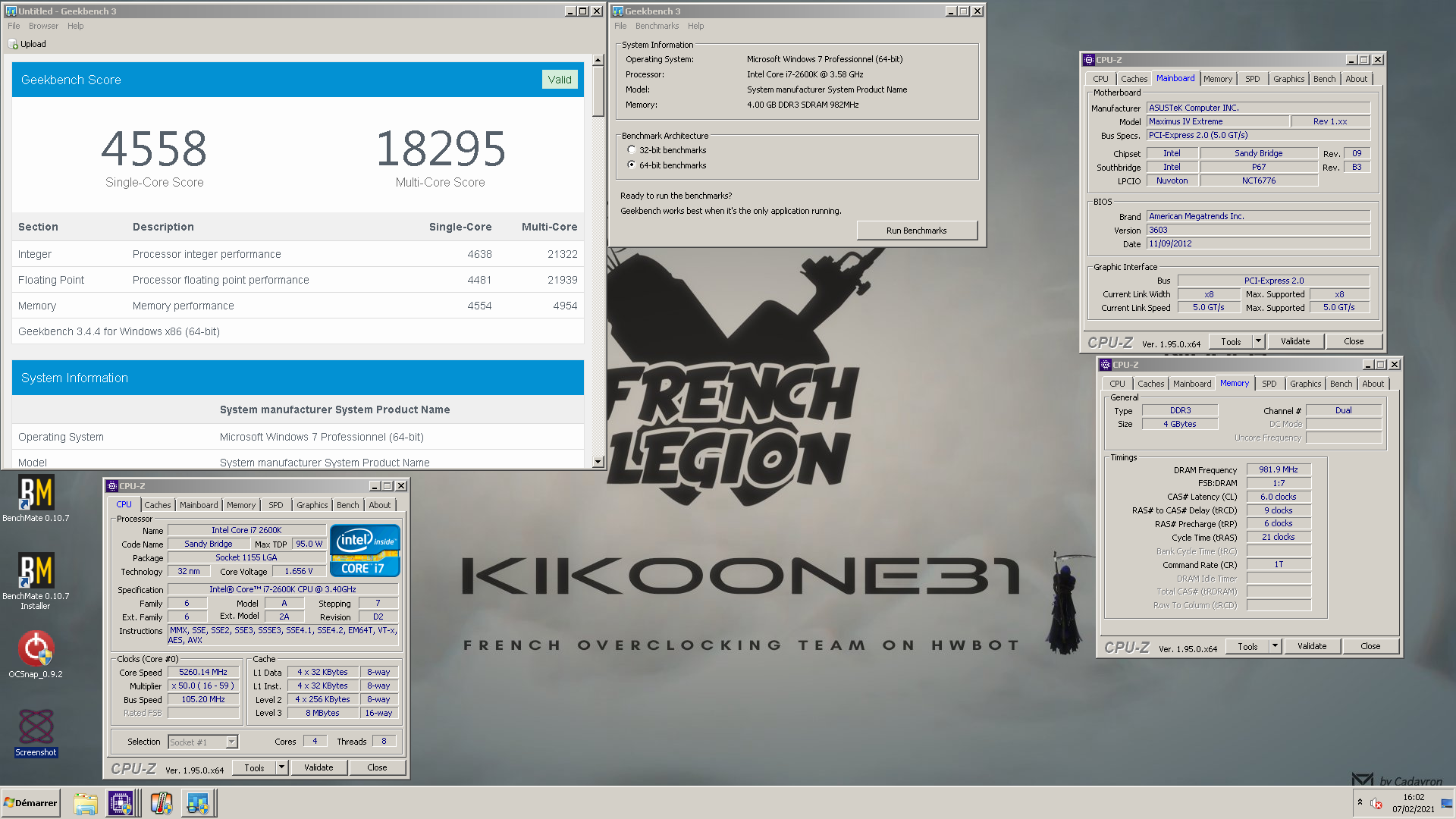Click the Core Speed value 5260.14 MHz
The image size is (1456, 819).
[203, 672]
